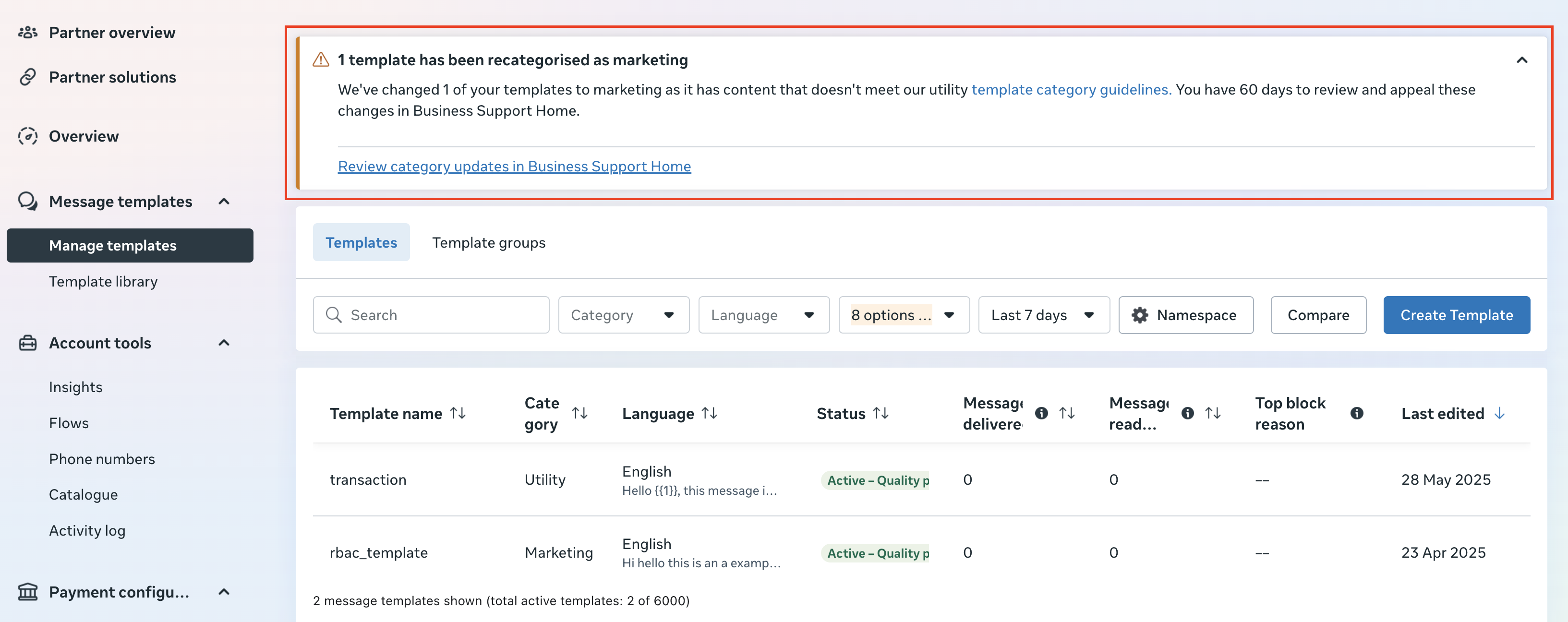Click the Top block reason info icon
This screenshot has height=622, width=1568.
pyautogui.click(x=1356, y=413)
